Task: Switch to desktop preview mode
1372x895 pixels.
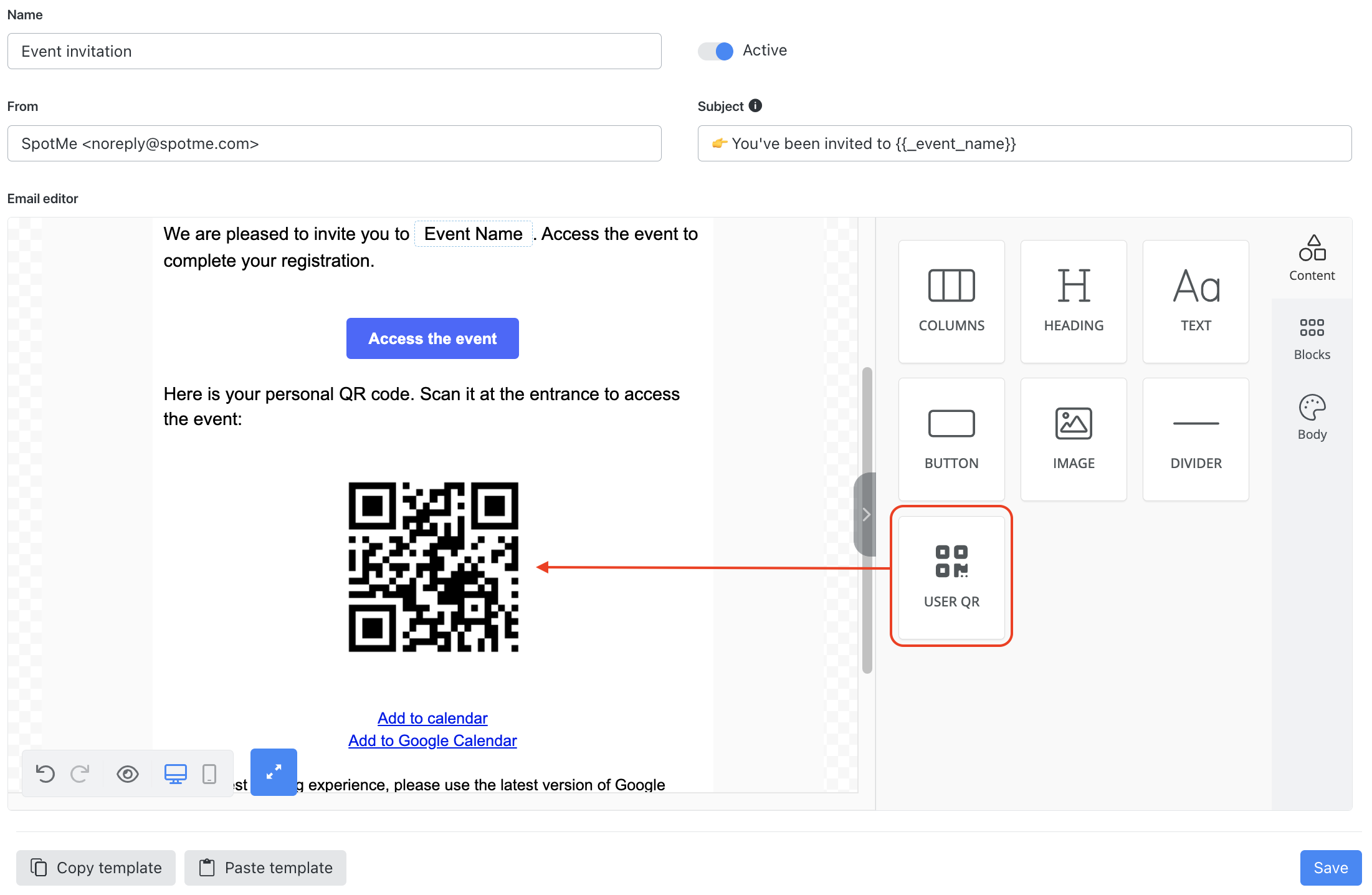Action: coord(176,773)
